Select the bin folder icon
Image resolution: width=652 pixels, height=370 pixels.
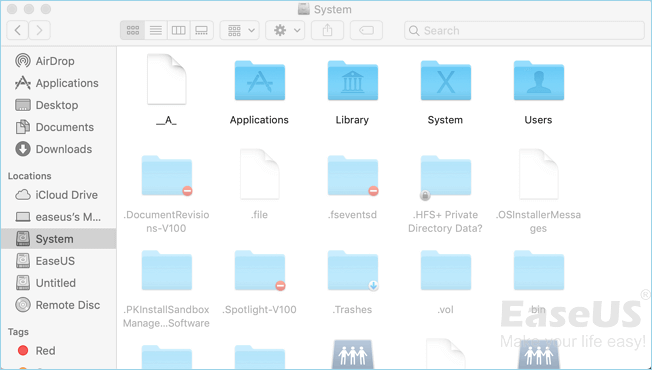coord(539,270)
